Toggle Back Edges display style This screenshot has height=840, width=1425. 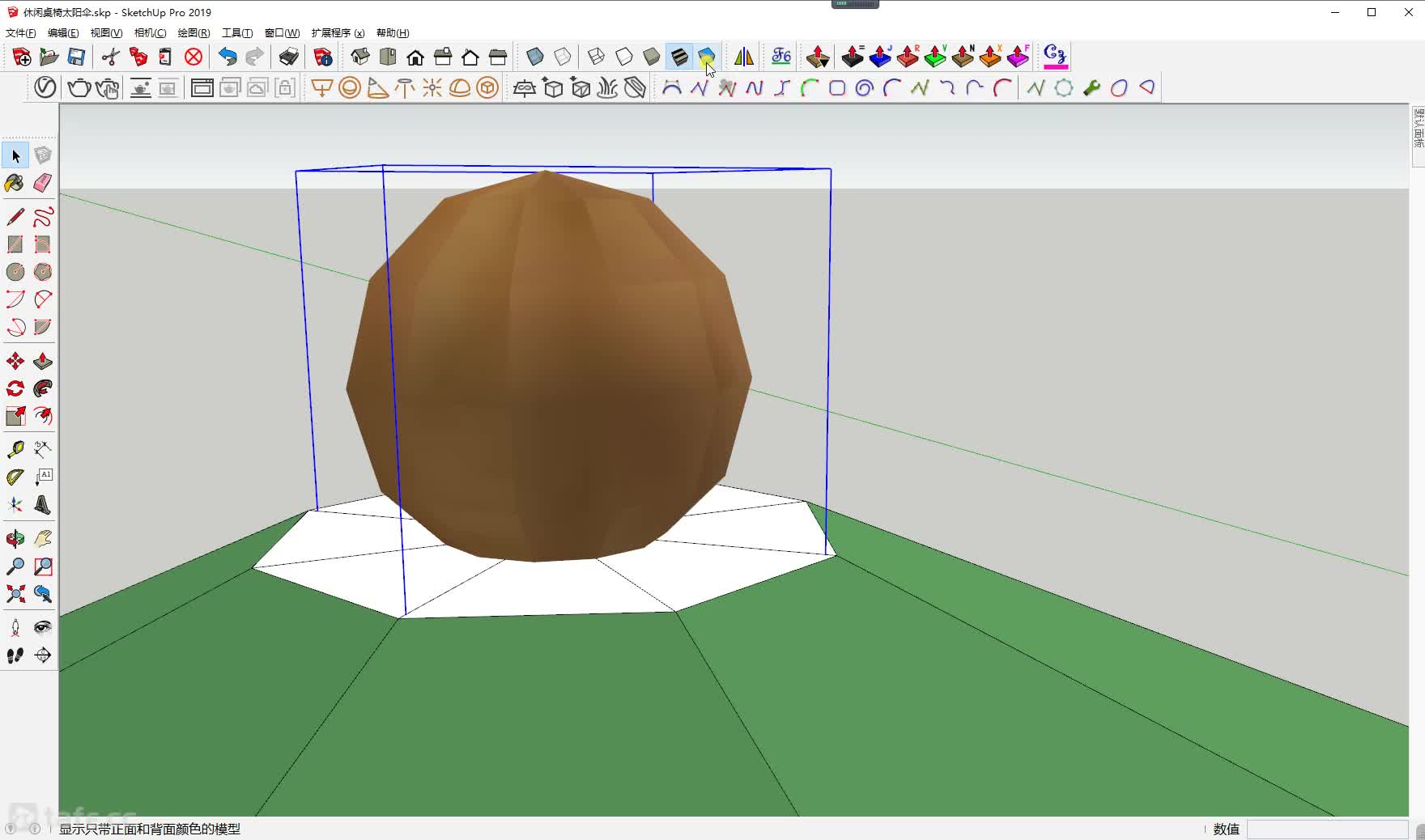pyautogui.click(x=563, y=57)
